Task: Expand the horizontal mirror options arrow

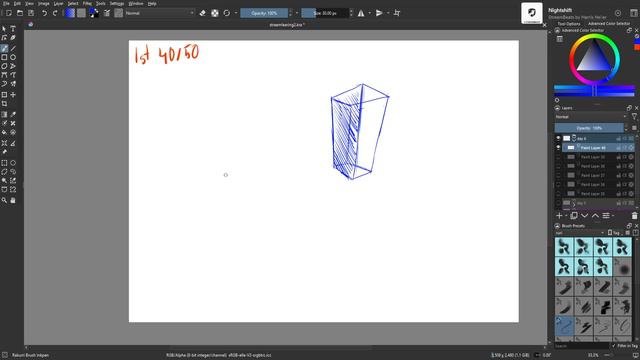Action: (369, 13)
